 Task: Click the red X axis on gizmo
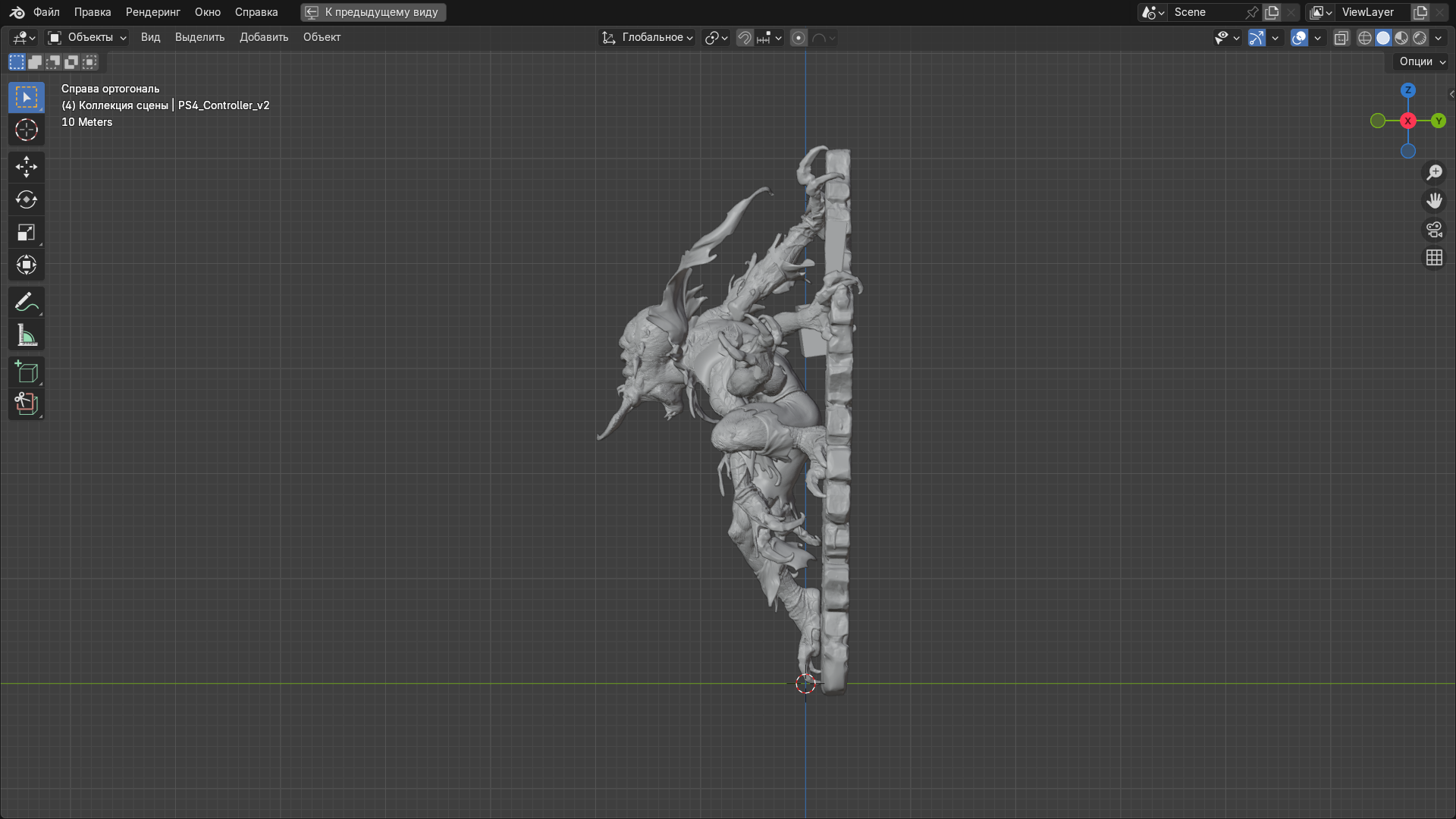coord(1408,121)
